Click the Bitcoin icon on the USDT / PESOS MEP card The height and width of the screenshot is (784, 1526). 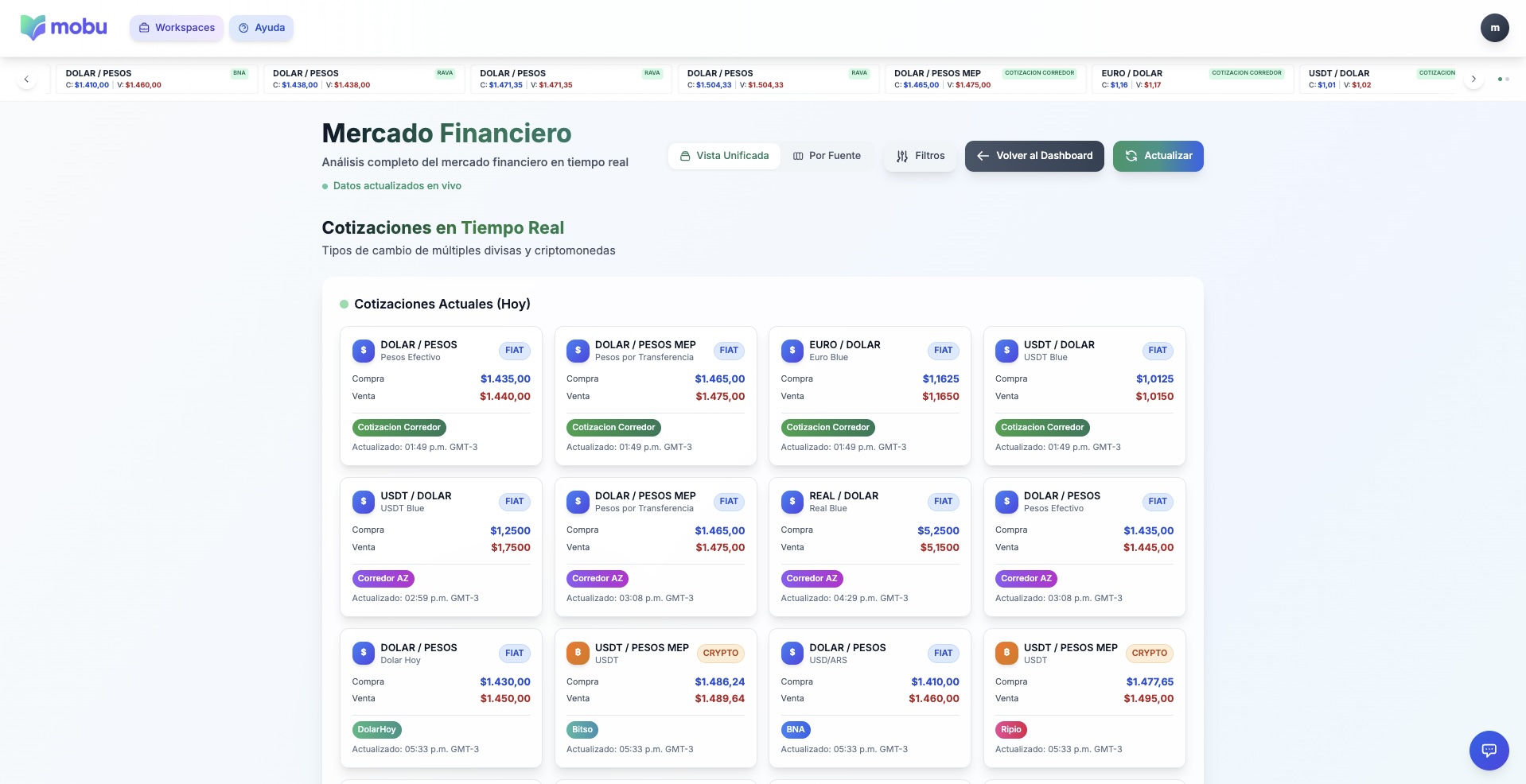pyautogui.click(x=578, y=653)
